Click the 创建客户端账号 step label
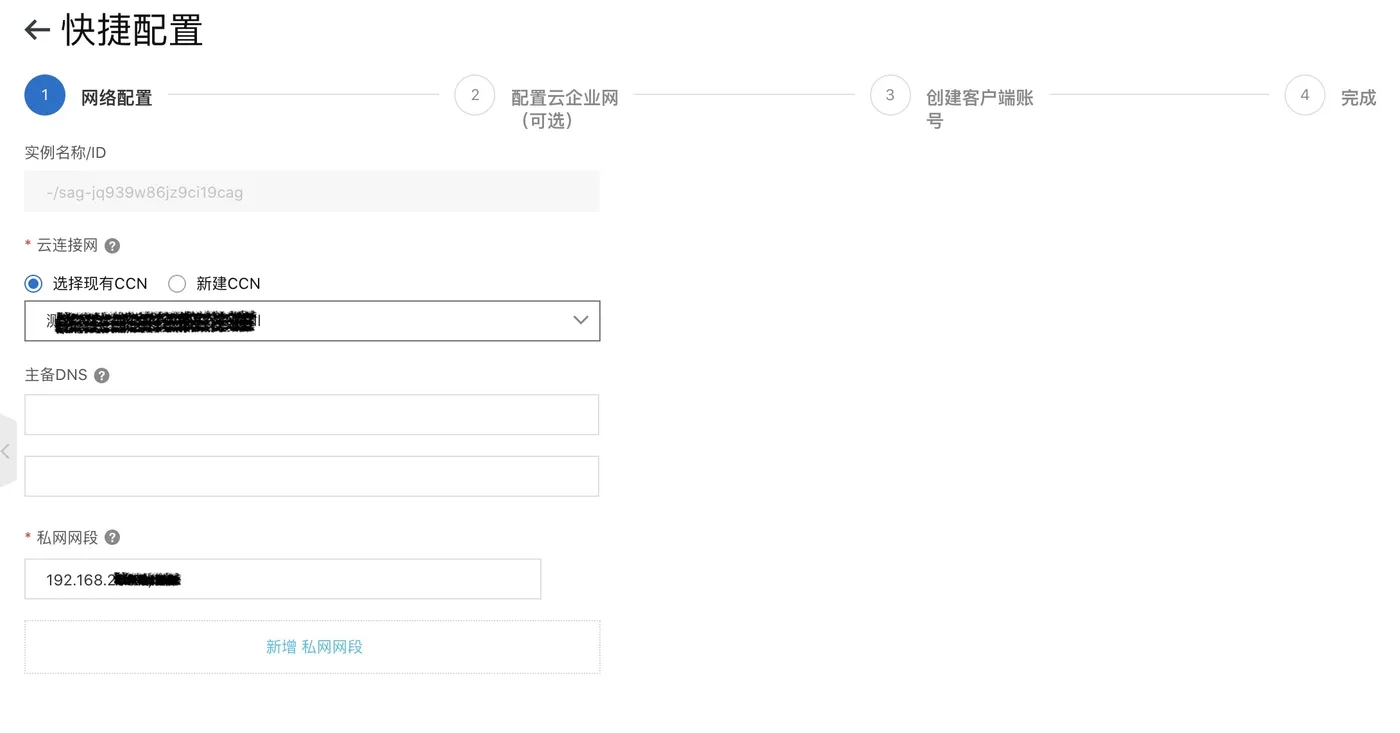The width and height of the screenshot is (1400, 733). [x=980, y=109]
